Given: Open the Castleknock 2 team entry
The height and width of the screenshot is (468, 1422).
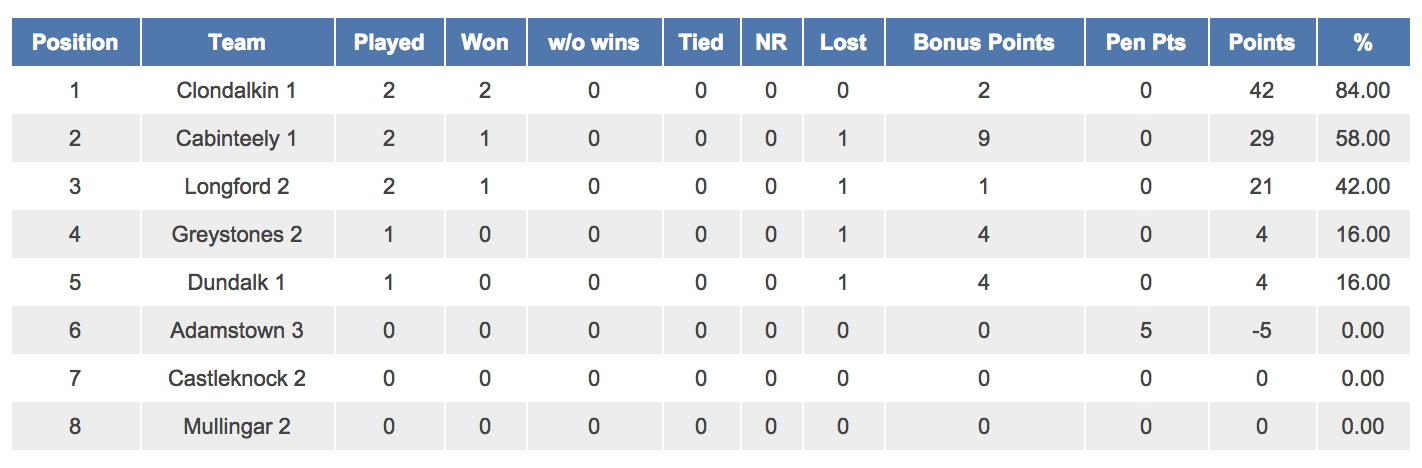Looking at the screenshot, I should point(237,379).
